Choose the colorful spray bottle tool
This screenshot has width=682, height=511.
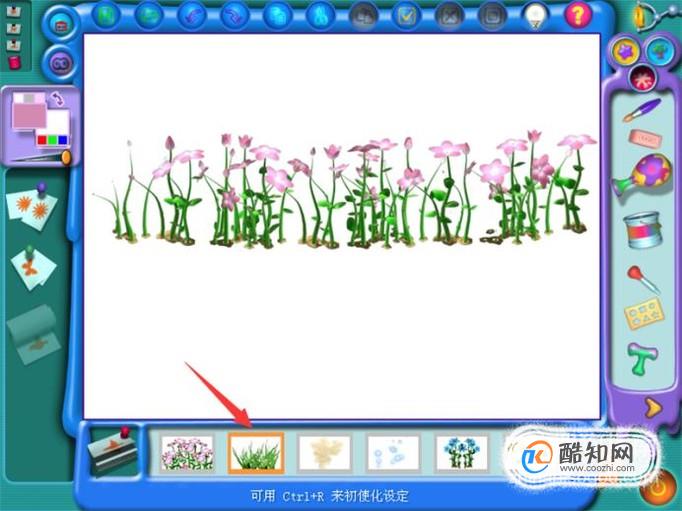[x=642, y=176]
